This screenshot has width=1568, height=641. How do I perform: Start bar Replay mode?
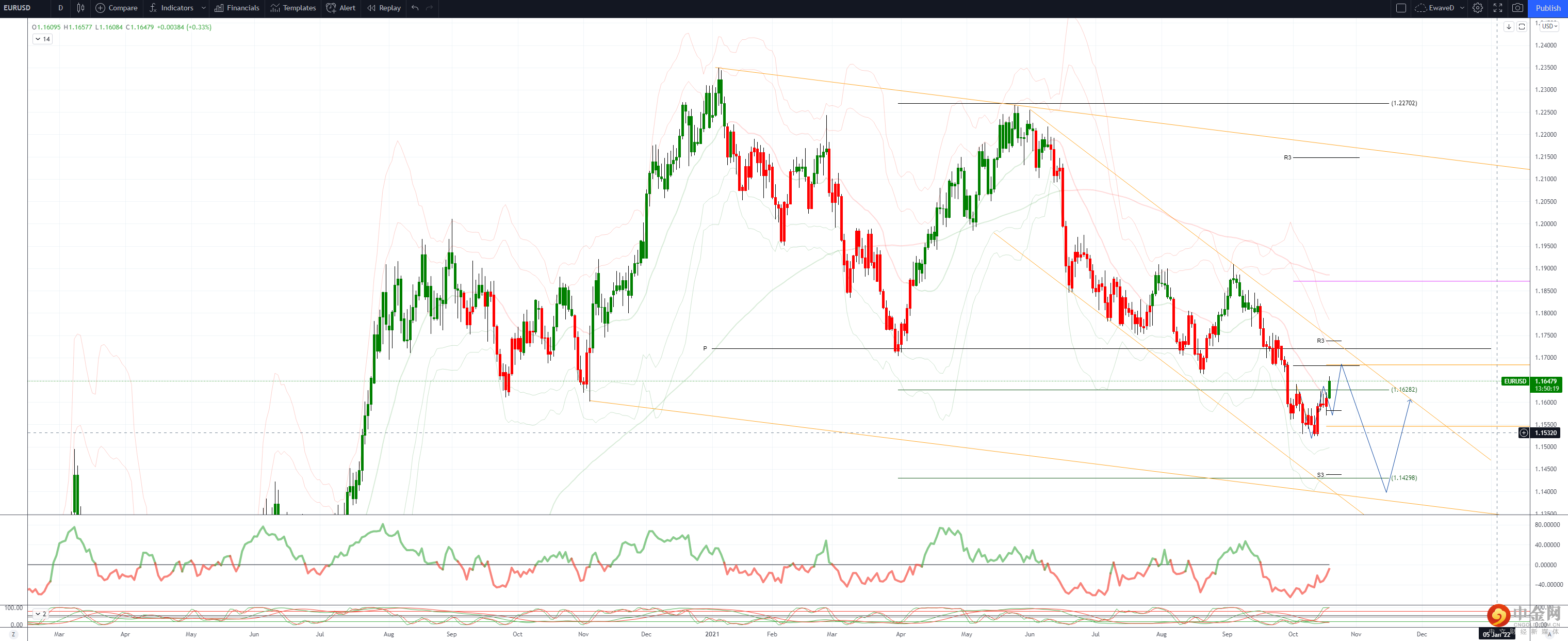(383, 8)
